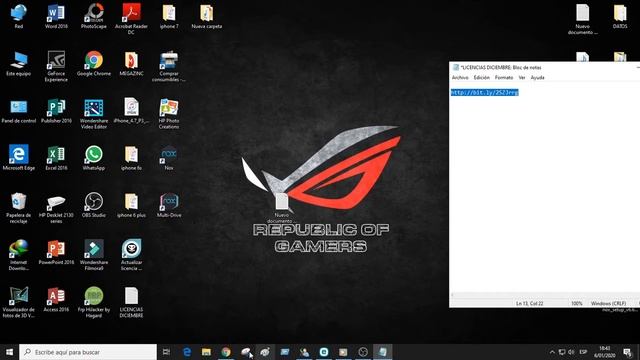
Task: Open the iphone 6s folder
Action: point(131,158)
